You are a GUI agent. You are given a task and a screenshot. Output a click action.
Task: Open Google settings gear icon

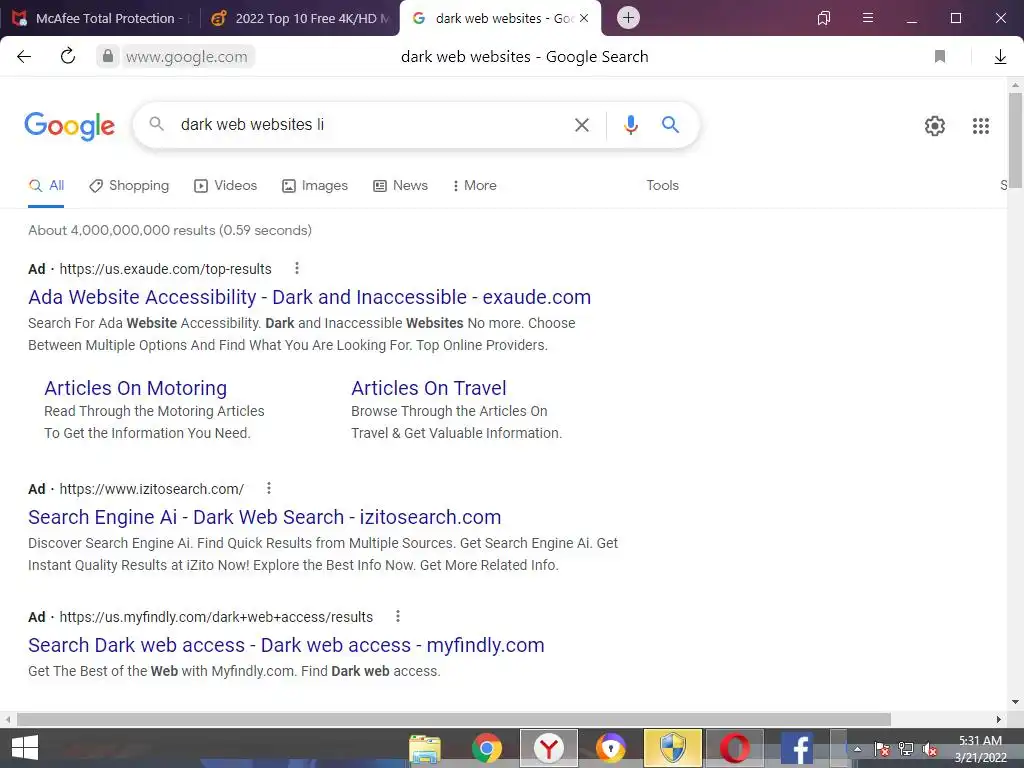935,125
